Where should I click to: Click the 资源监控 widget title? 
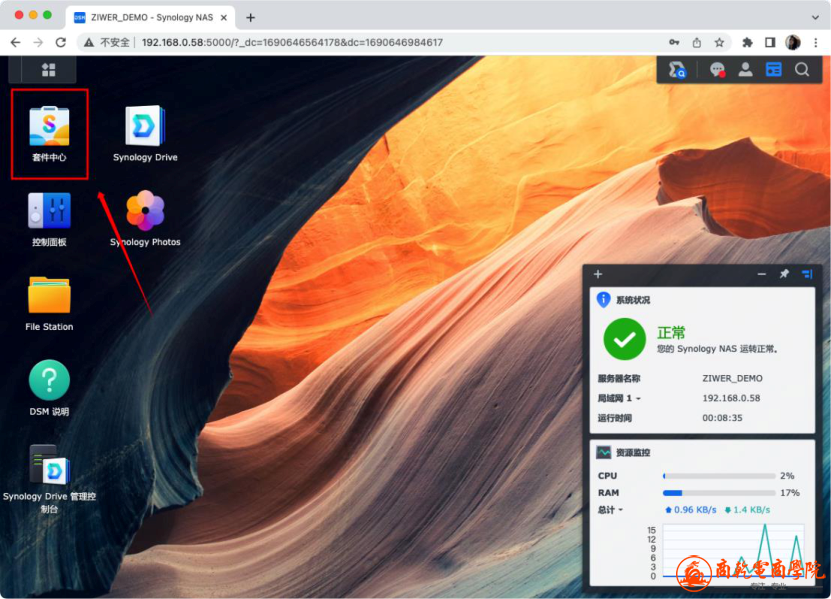pyautogui.click(x=633, y=453)
